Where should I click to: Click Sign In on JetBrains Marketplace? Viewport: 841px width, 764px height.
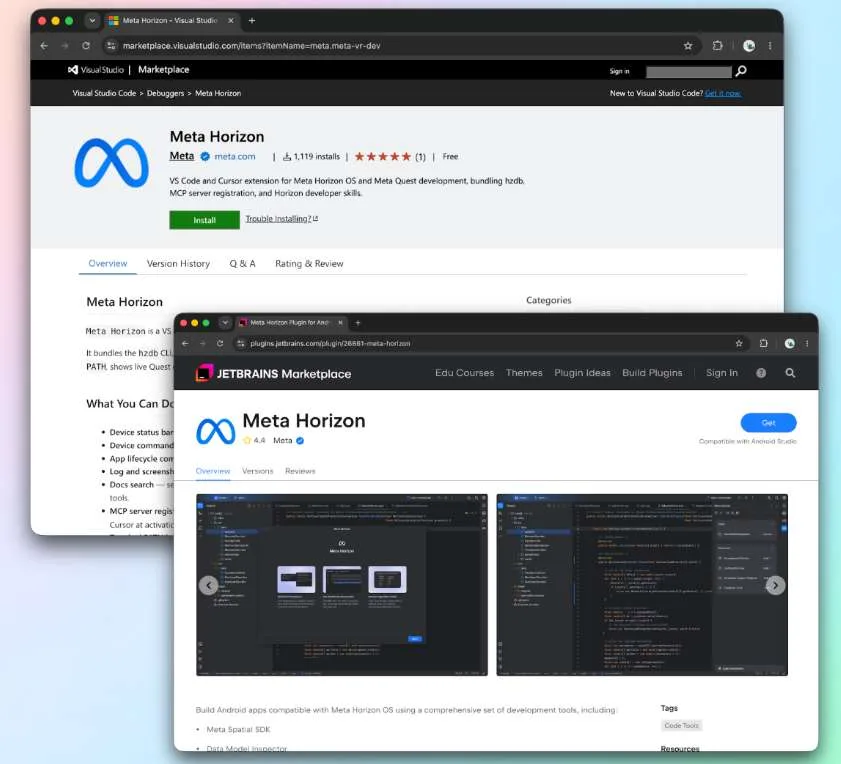coord(721,373)
